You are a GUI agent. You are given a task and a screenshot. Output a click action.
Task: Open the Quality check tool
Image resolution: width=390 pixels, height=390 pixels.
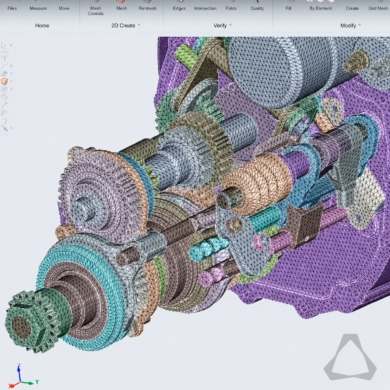[257, 6]
